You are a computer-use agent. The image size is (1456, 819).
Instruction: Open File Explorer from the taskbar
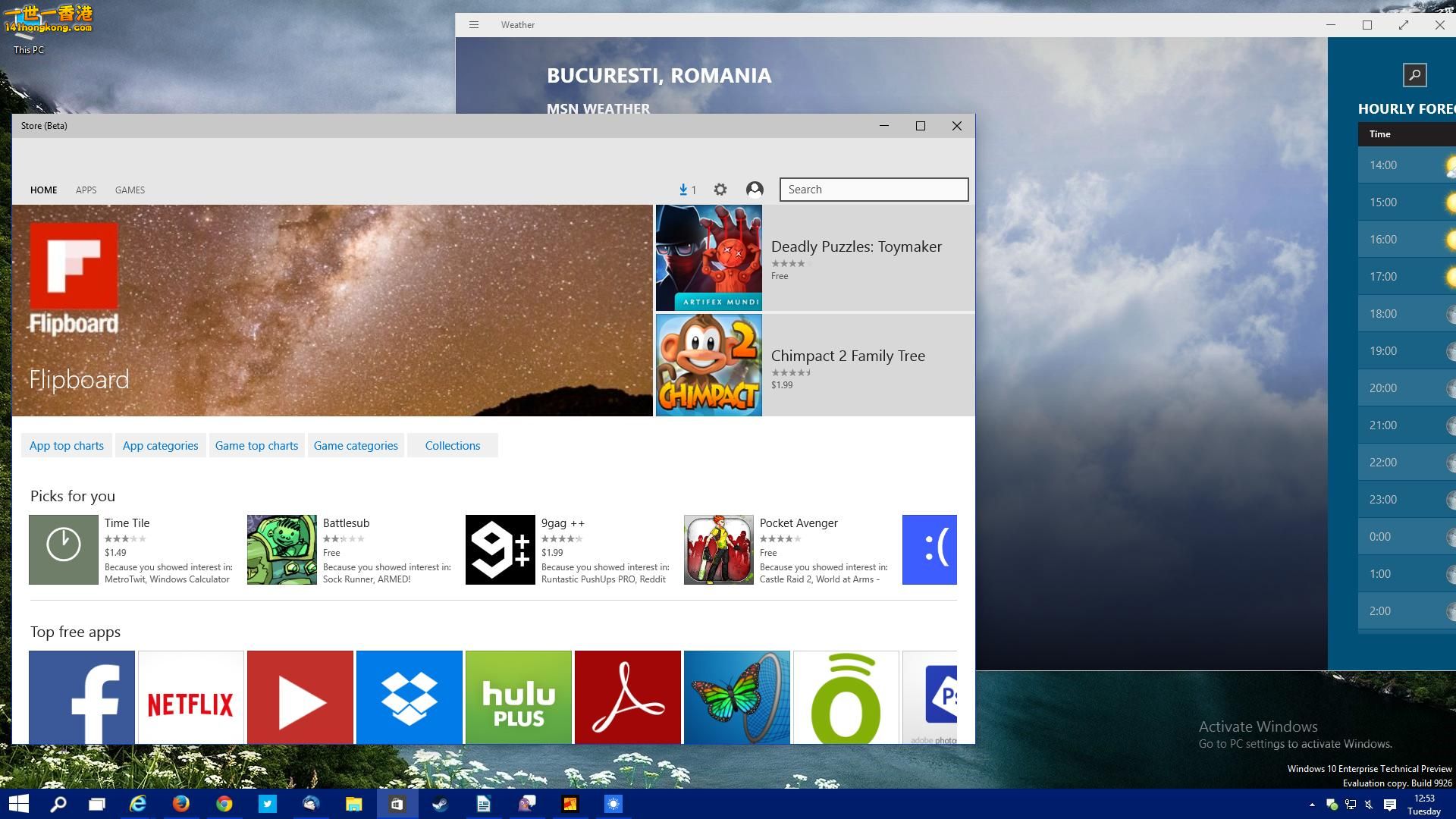[354, 804]
